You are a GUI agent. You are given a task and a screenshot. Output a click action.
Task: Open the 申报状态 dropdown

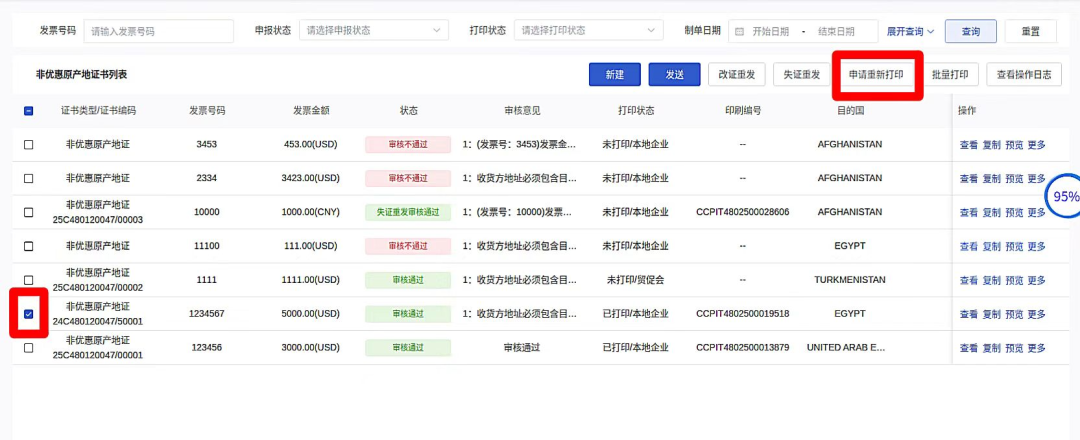click(373, 31)
